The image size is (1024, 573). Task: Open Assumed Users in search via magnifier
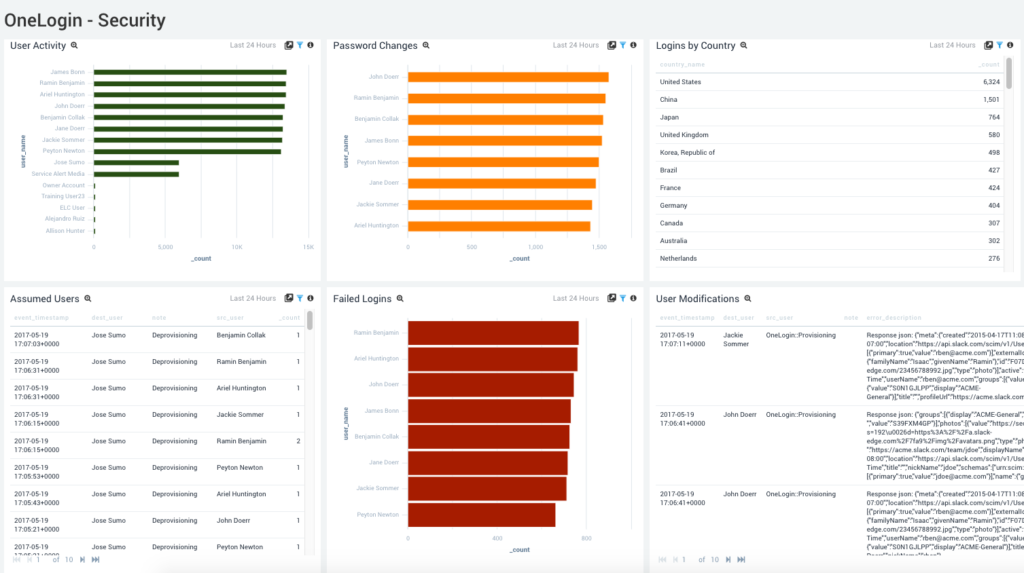[88, 299]
